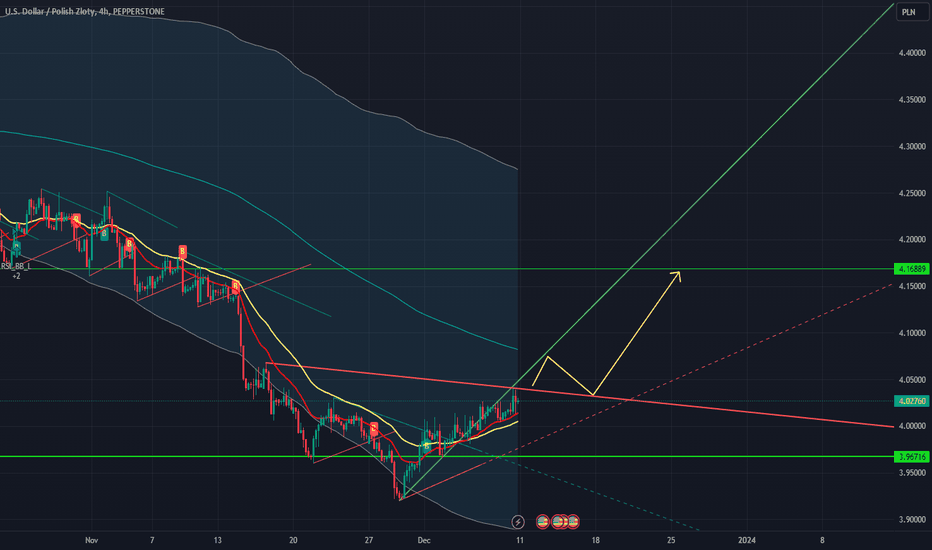Click the 4.20000 price axis value

click(912, 240)
